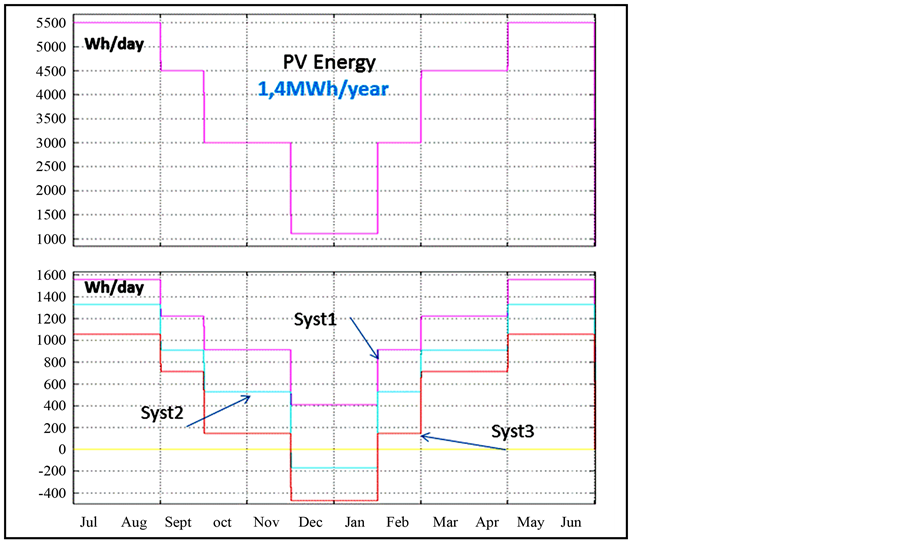Image resolution: width=902 pixels, height=540 pixels.
Task: Click the 'Wh/day' label in lower chart
Action: tap(114, 287)
